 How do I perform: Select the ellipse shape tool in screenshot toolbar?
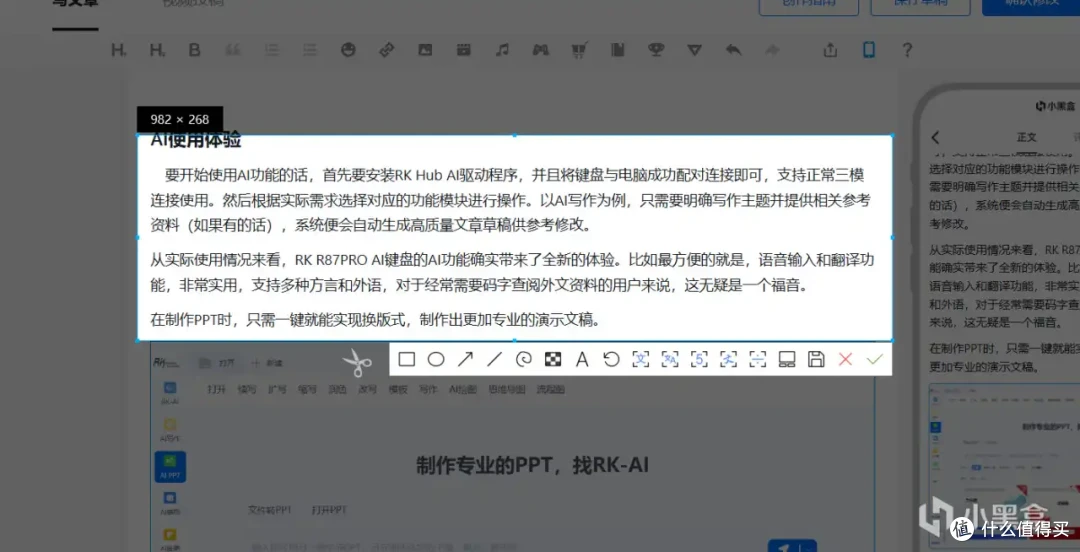point(436,359)
